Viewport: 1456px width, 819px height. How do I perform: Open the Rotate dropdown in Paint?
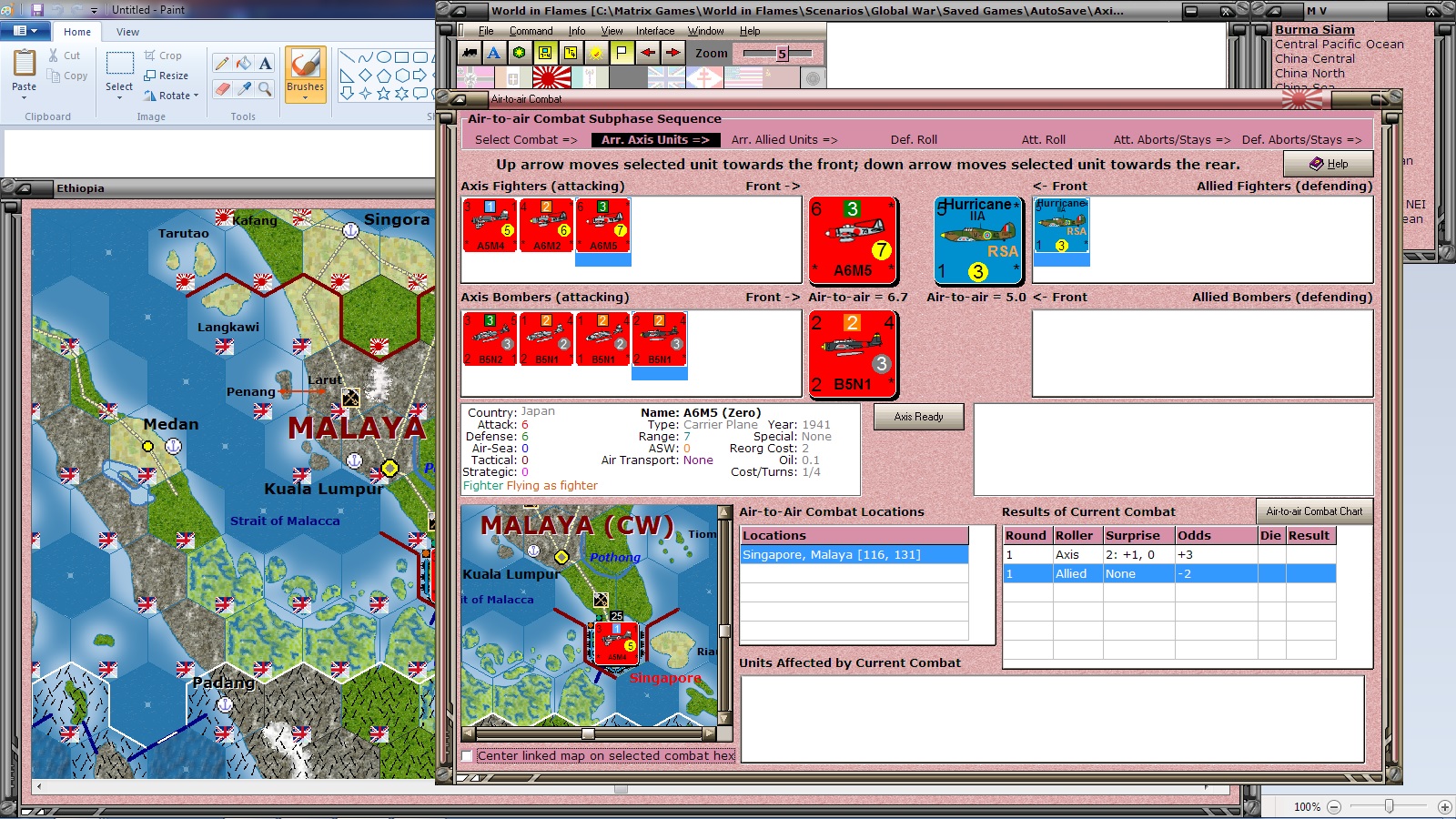pyautogui.click(x=171, y=96)
